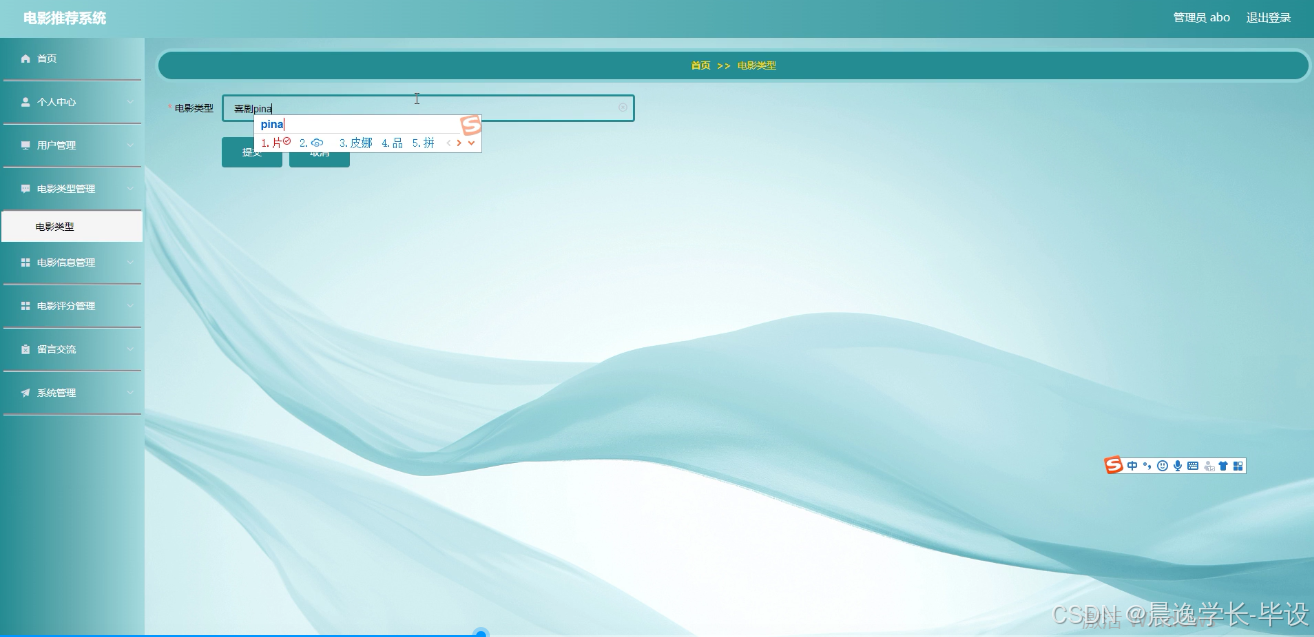Select the 电影类型 submenu item
Image resolution: width=1314 pixels, height=637 pixels.
point(71,227)
